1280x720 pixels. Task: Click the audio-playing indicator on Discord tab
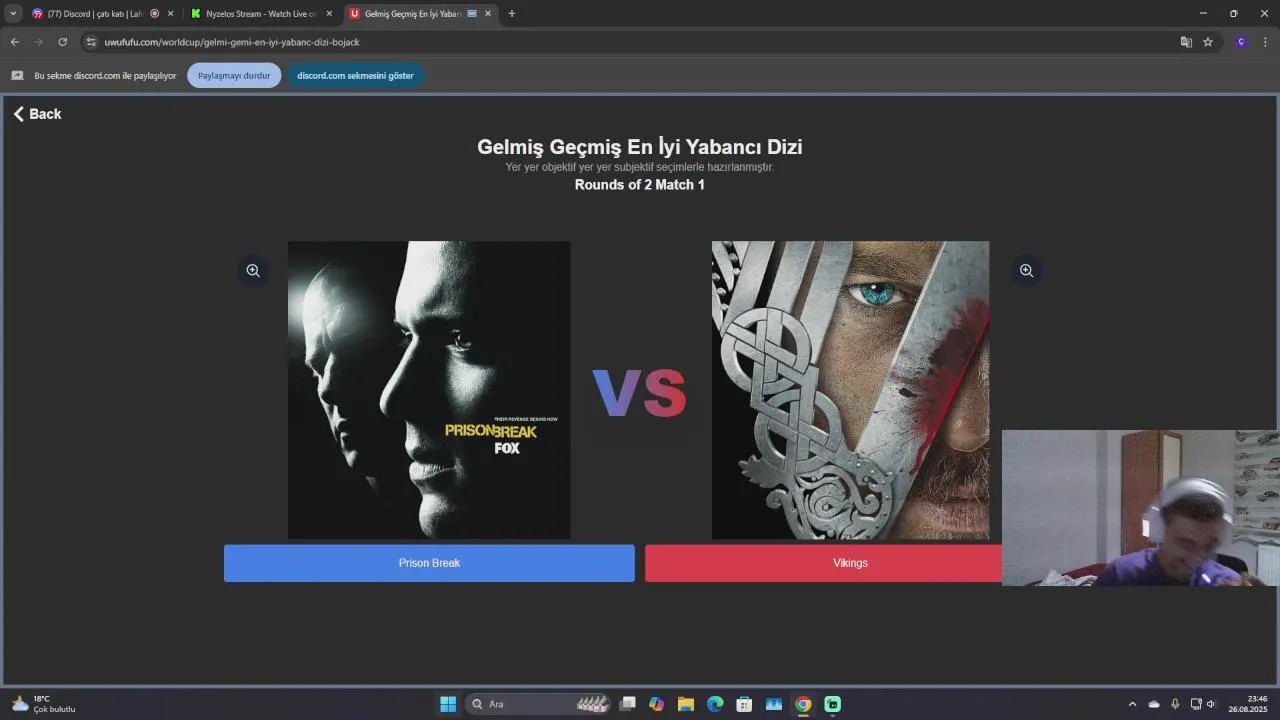[x=154, y=14]
